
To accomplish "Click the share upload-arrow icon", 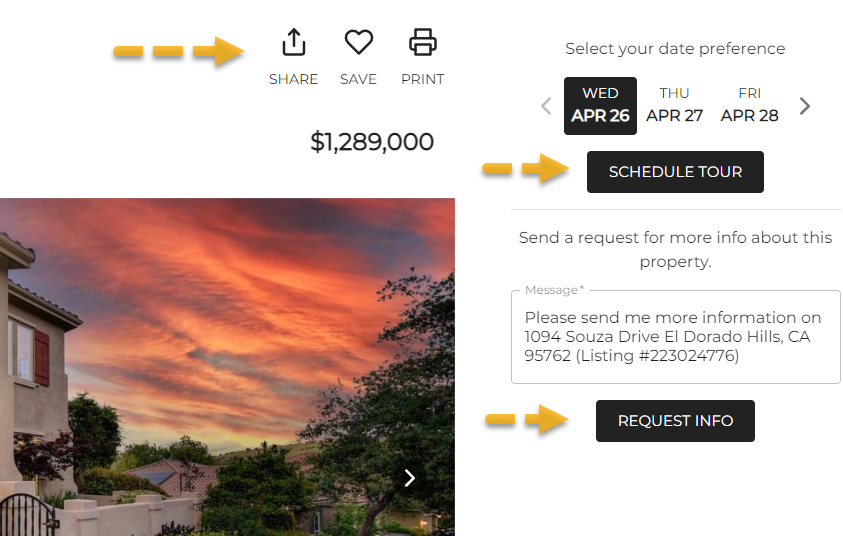I will click(x=294, y=42).
